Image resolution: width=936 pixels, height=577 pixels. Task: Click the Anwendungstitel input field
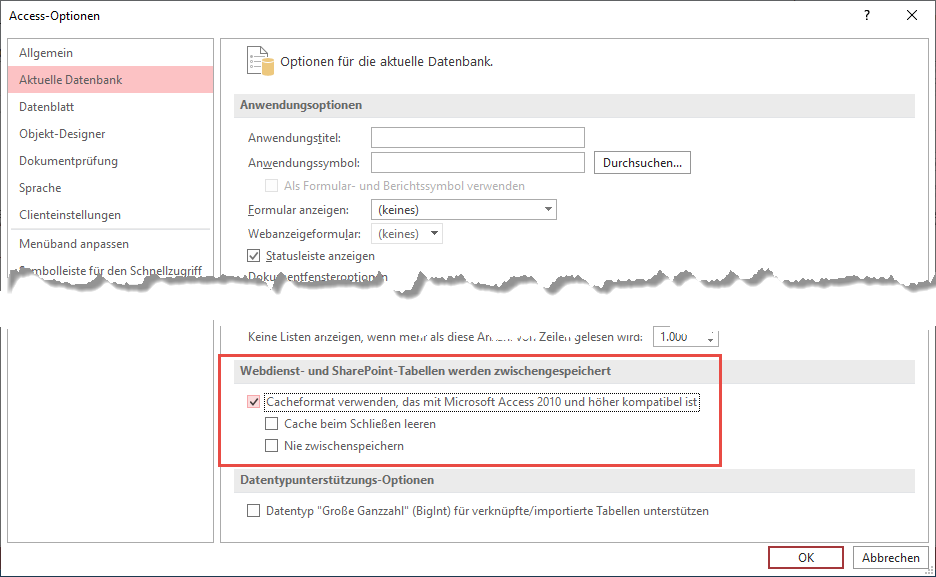(x=477, y=137)
